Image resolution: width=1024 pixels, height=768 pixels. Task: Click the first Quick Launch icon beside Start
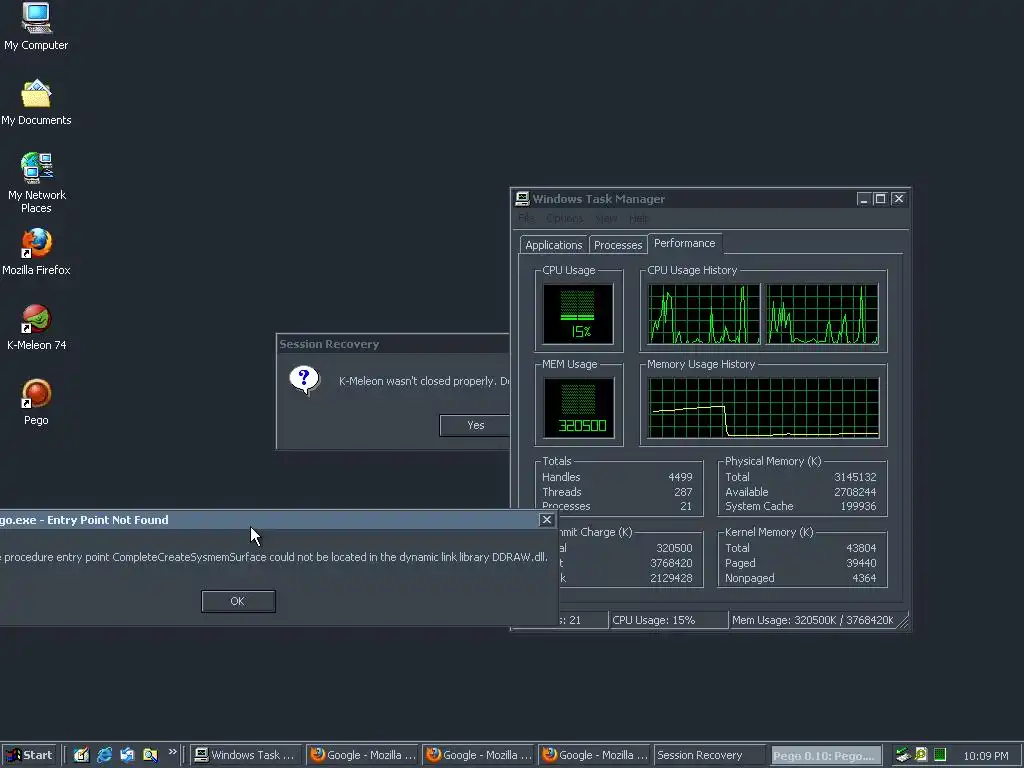82,755
